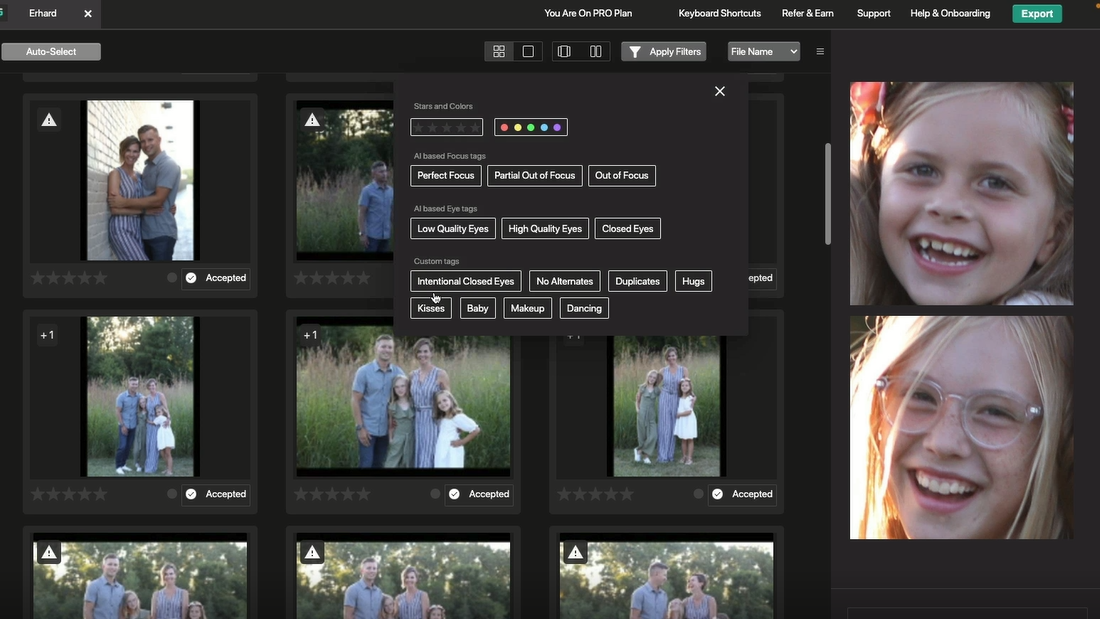Filter by the Makeup custom tag
Image resolution: width=1100 pixels, height=619 pixels.
[x=528, y=308]
